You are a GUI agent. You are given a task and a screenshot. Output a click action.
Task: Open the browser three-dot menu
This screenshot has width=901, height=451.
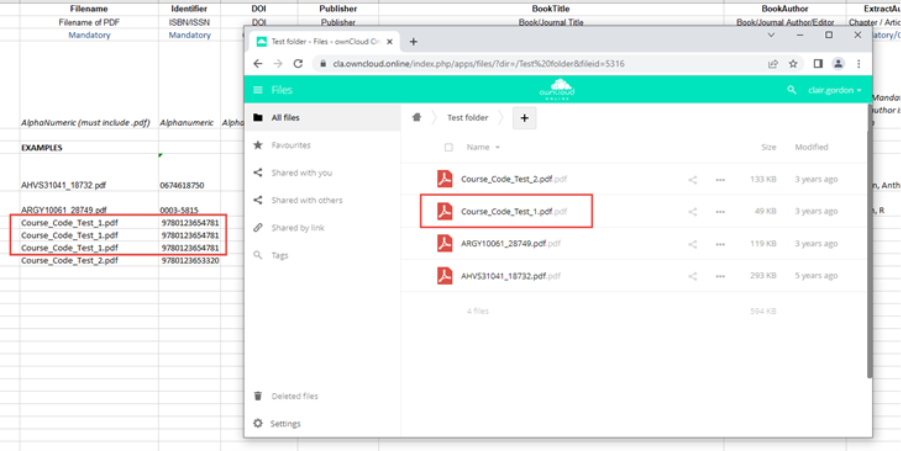tap(858, 64)
